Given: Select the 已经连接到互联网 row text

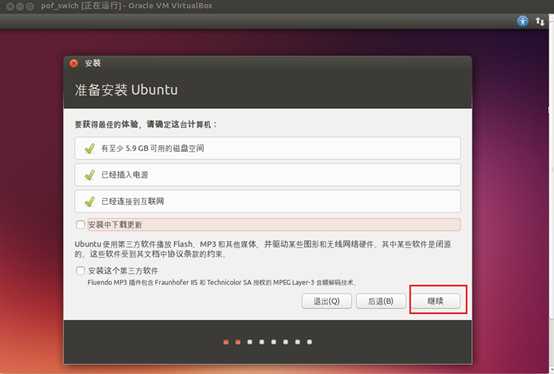Looking at the screenshot, I should point(132,201).
